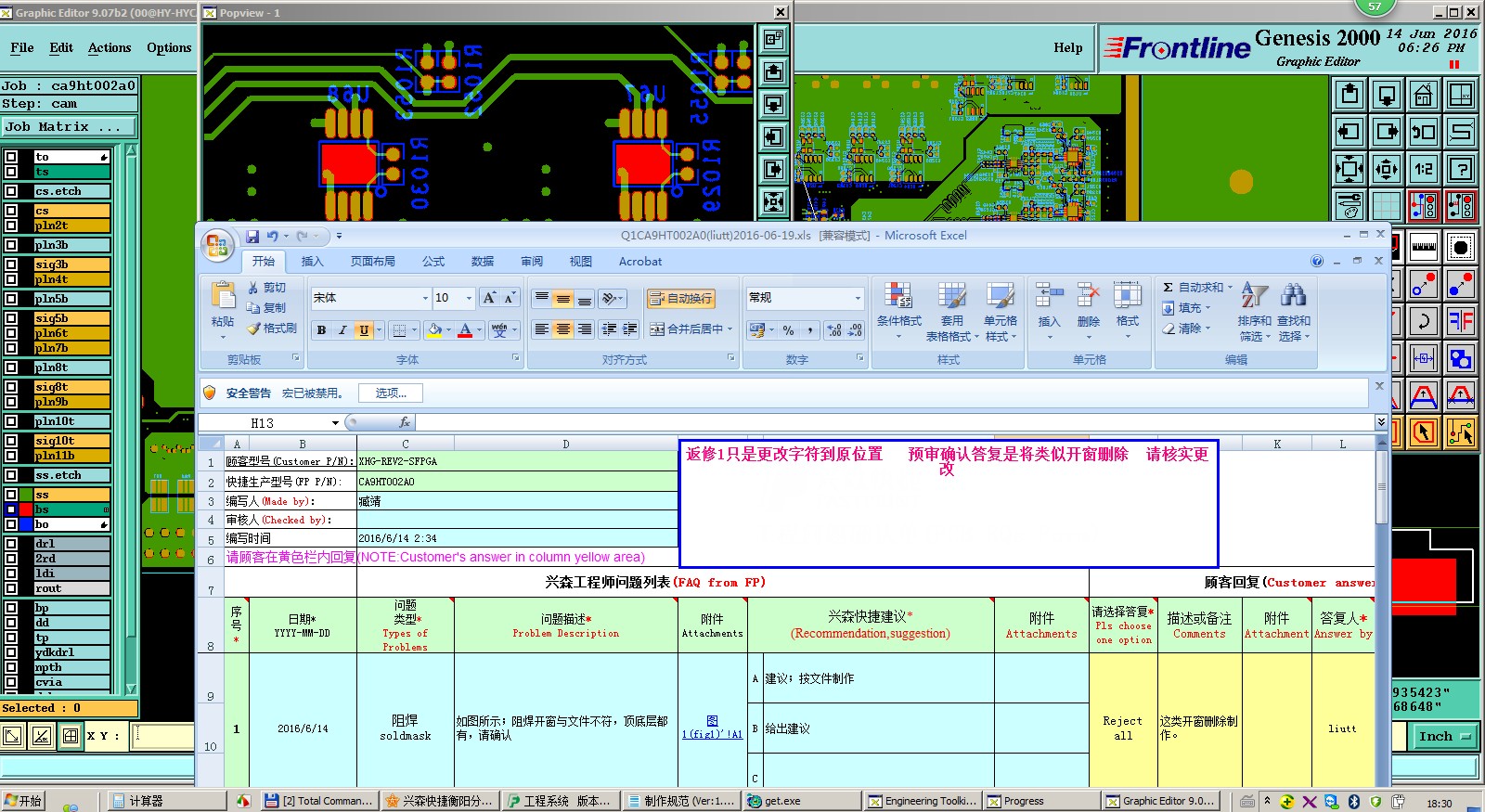Click the Excel Office round button
Screen dimensions: 1485x812
pos(217,245)
